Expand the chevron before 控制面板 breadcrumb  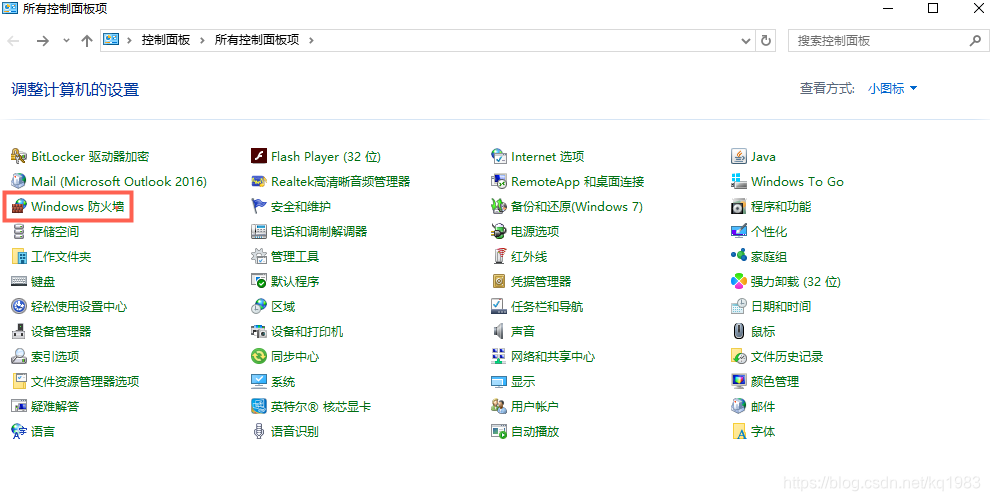click(129, 40)
